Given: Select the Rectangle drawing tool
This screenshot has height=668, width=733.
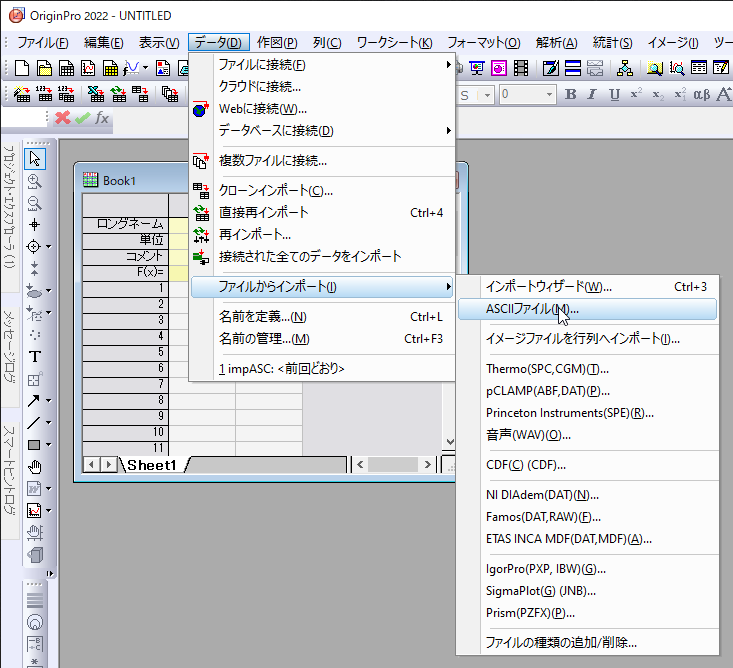Looking at the screenshot, I should pos(34,445).
